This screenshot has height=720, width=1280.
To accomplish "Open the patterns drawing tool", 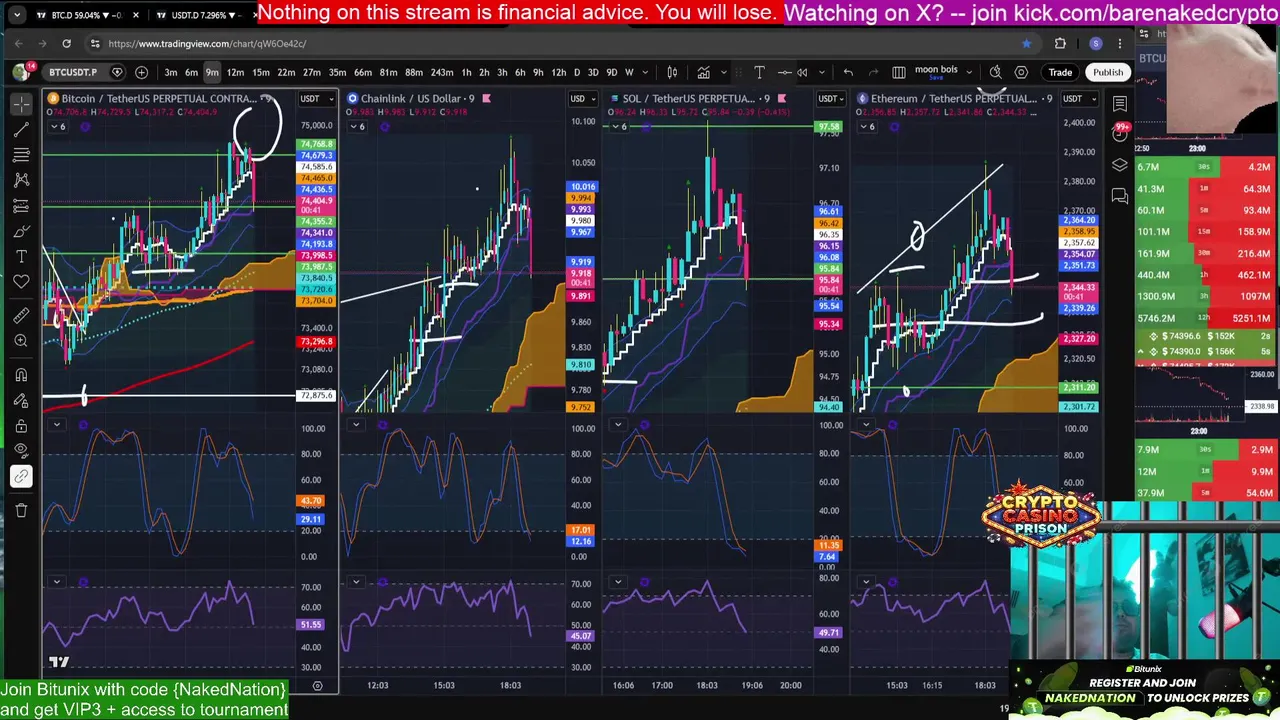I will pyautogui.click(x=21, y=180).
